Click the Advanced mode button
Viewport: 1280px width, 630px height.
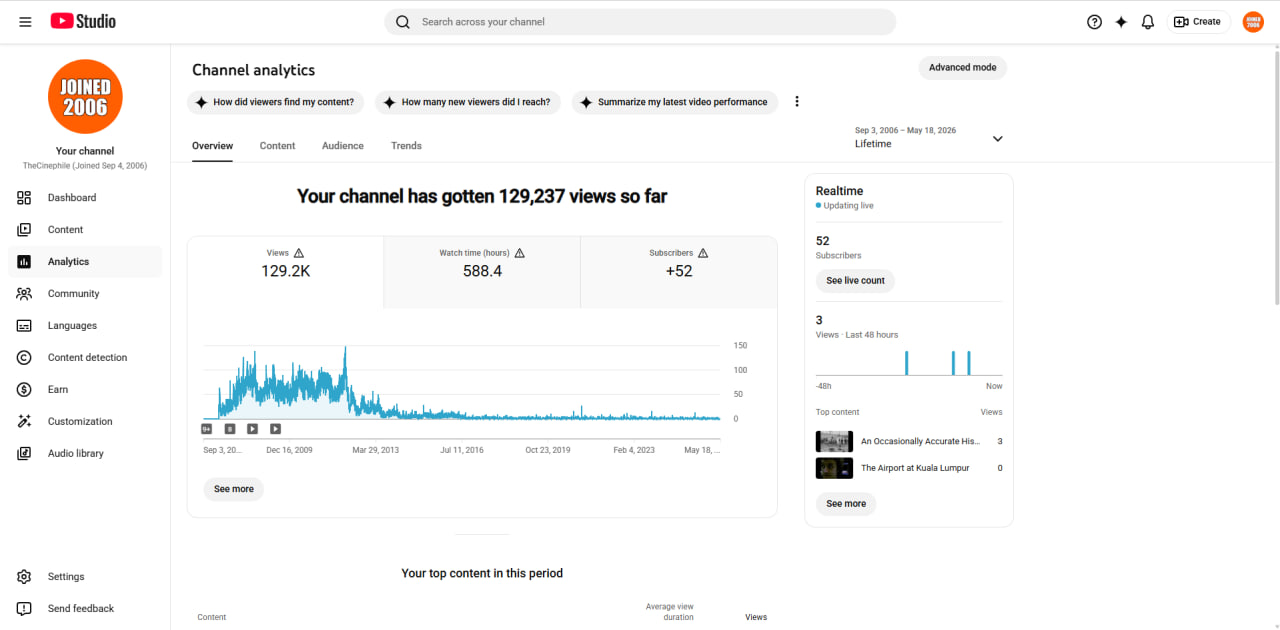point(962,68)
